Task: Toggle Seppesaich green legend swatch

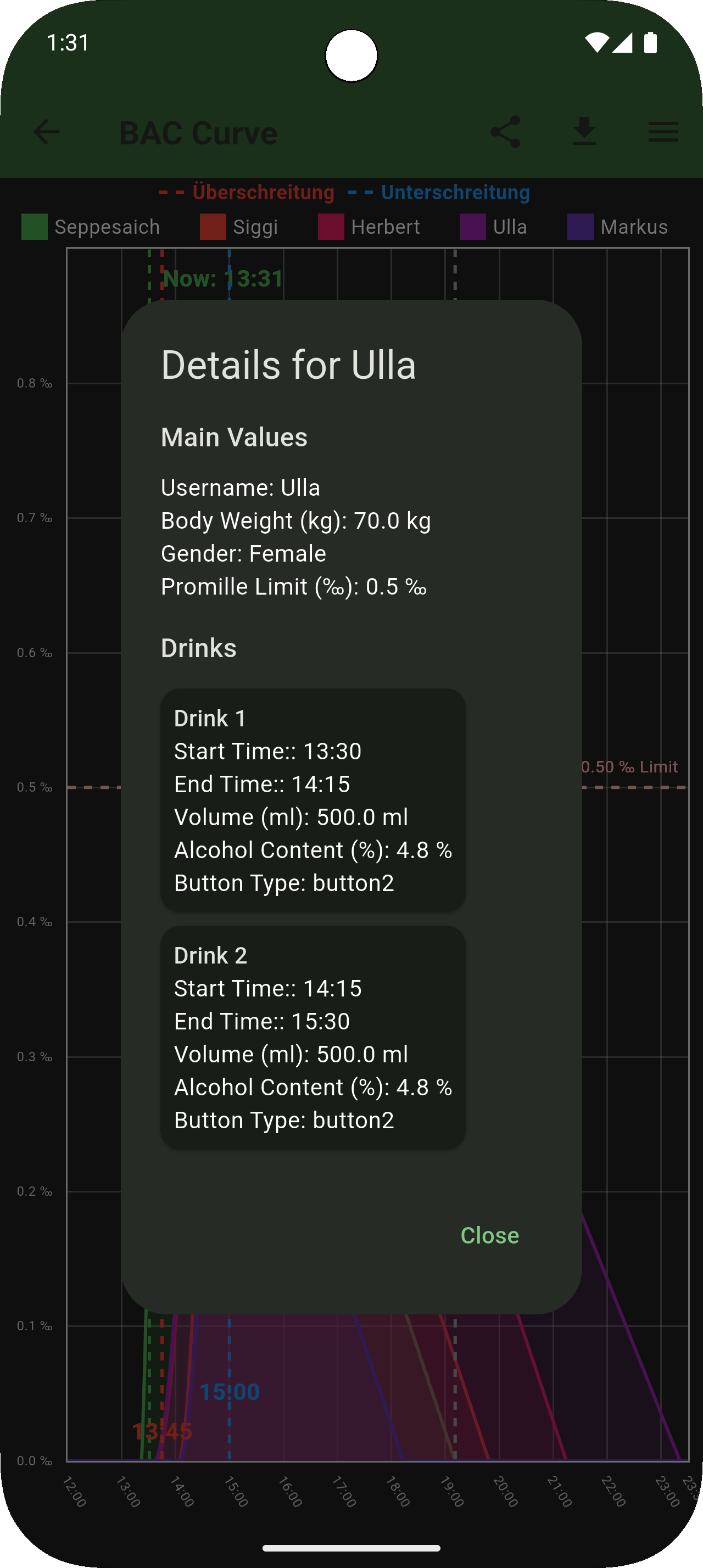Action: point(35,227)
